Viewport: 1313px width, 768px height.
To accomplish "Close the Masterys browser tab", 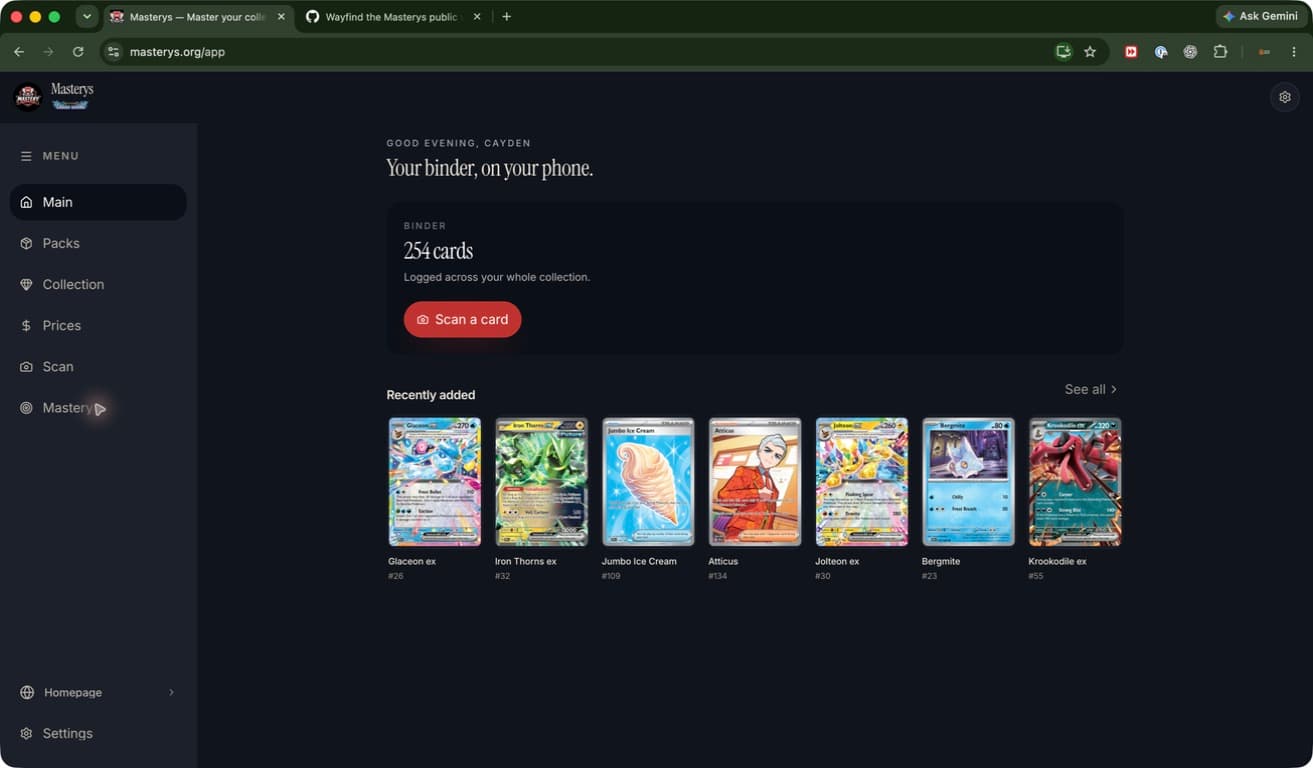I will coord(281,17).
